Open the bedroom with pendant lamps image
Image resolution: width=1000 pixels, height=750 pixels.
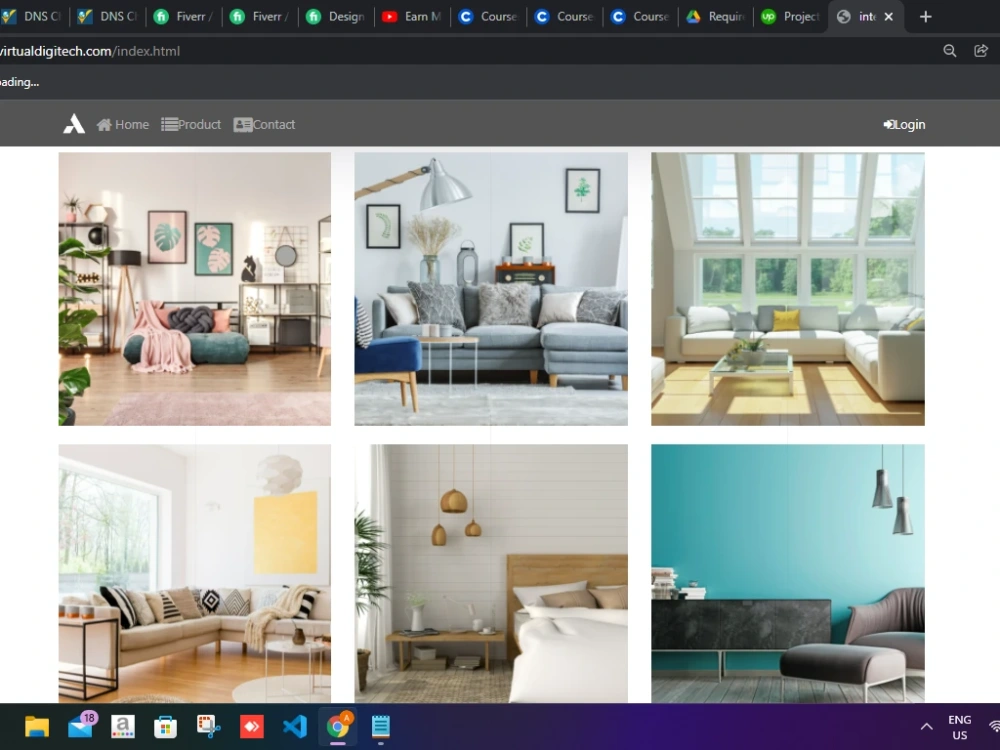[491, 573]
